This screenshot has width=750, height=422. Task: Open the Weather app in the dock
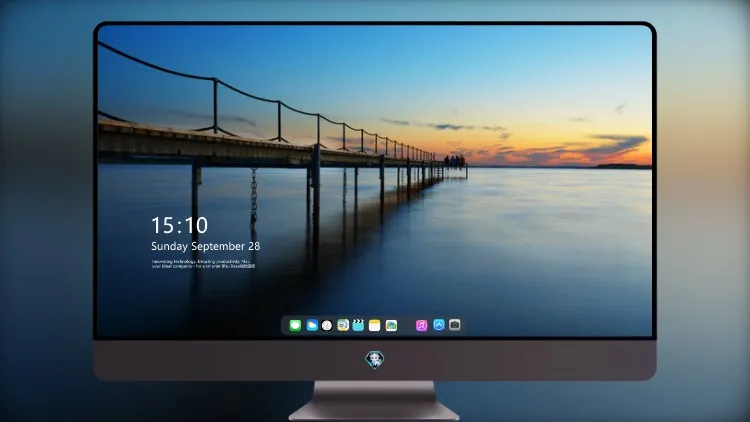(x=312, y=325)
